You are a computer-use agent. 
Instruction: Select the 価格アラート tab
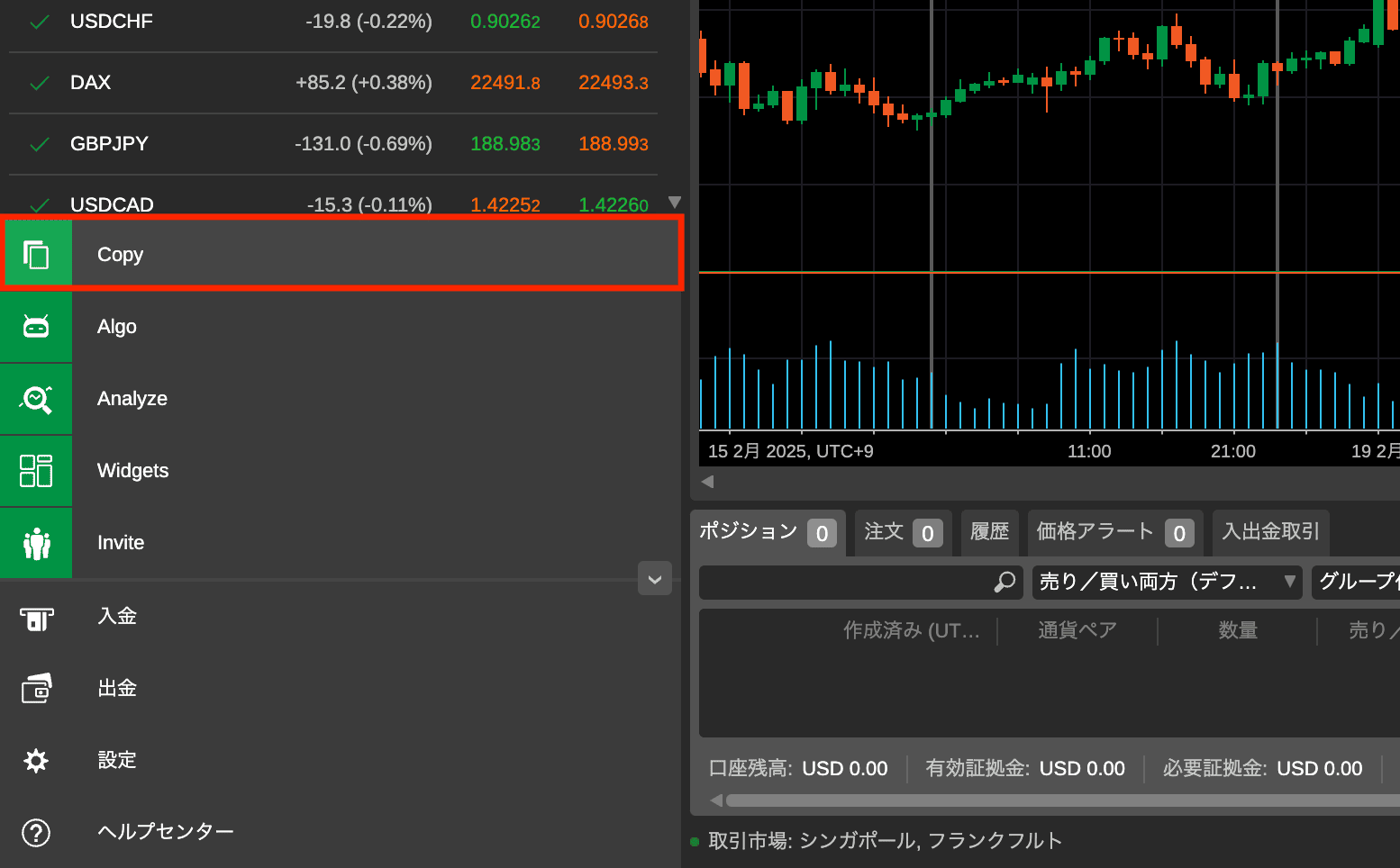coord(1115,532)
